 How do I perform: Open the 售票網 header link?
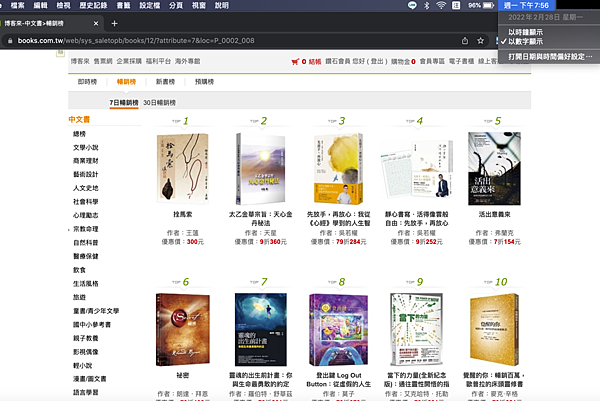[x=103, y=61]
